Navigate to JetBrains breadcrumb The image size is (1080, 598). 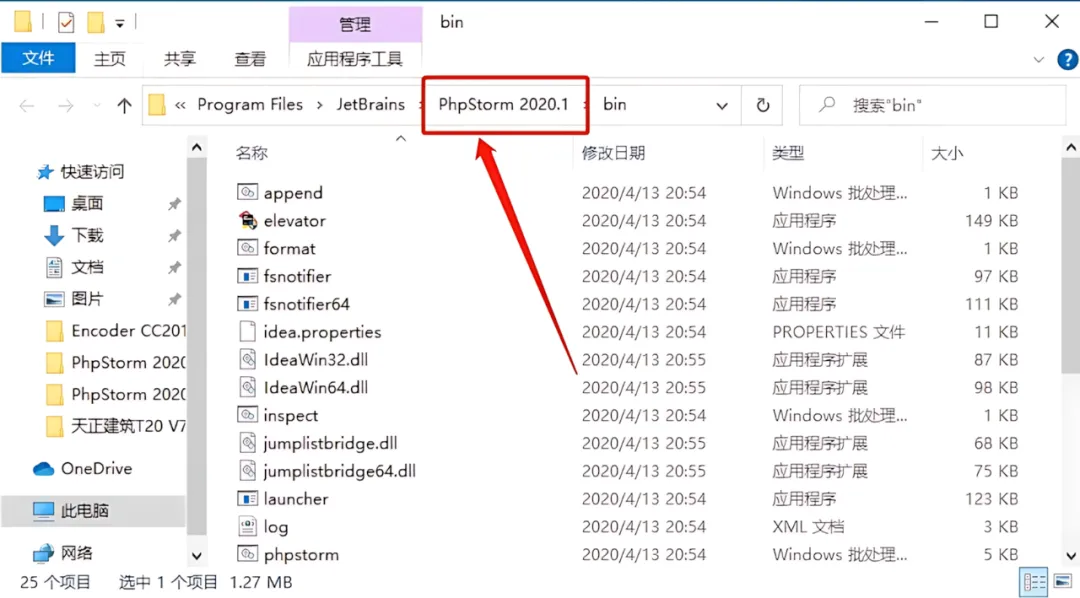[371, 104]
